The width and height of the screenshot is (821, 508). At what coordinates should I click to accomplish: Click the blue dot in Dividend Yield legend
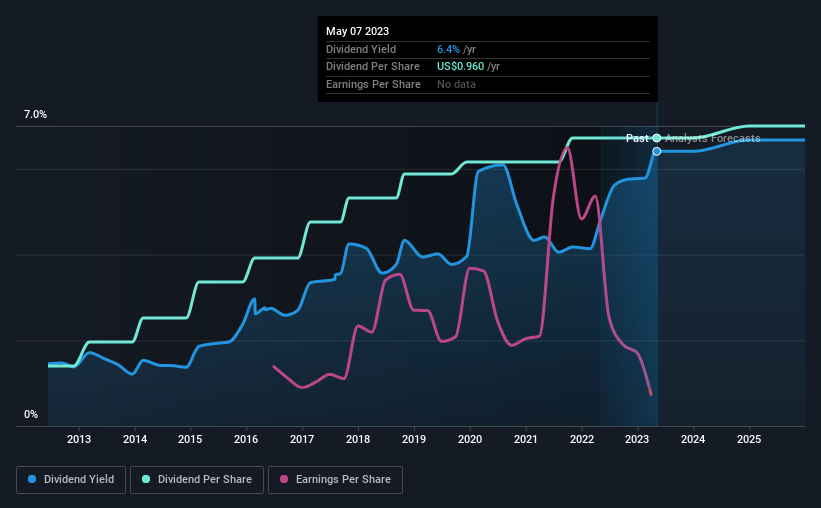pos(32,479)
